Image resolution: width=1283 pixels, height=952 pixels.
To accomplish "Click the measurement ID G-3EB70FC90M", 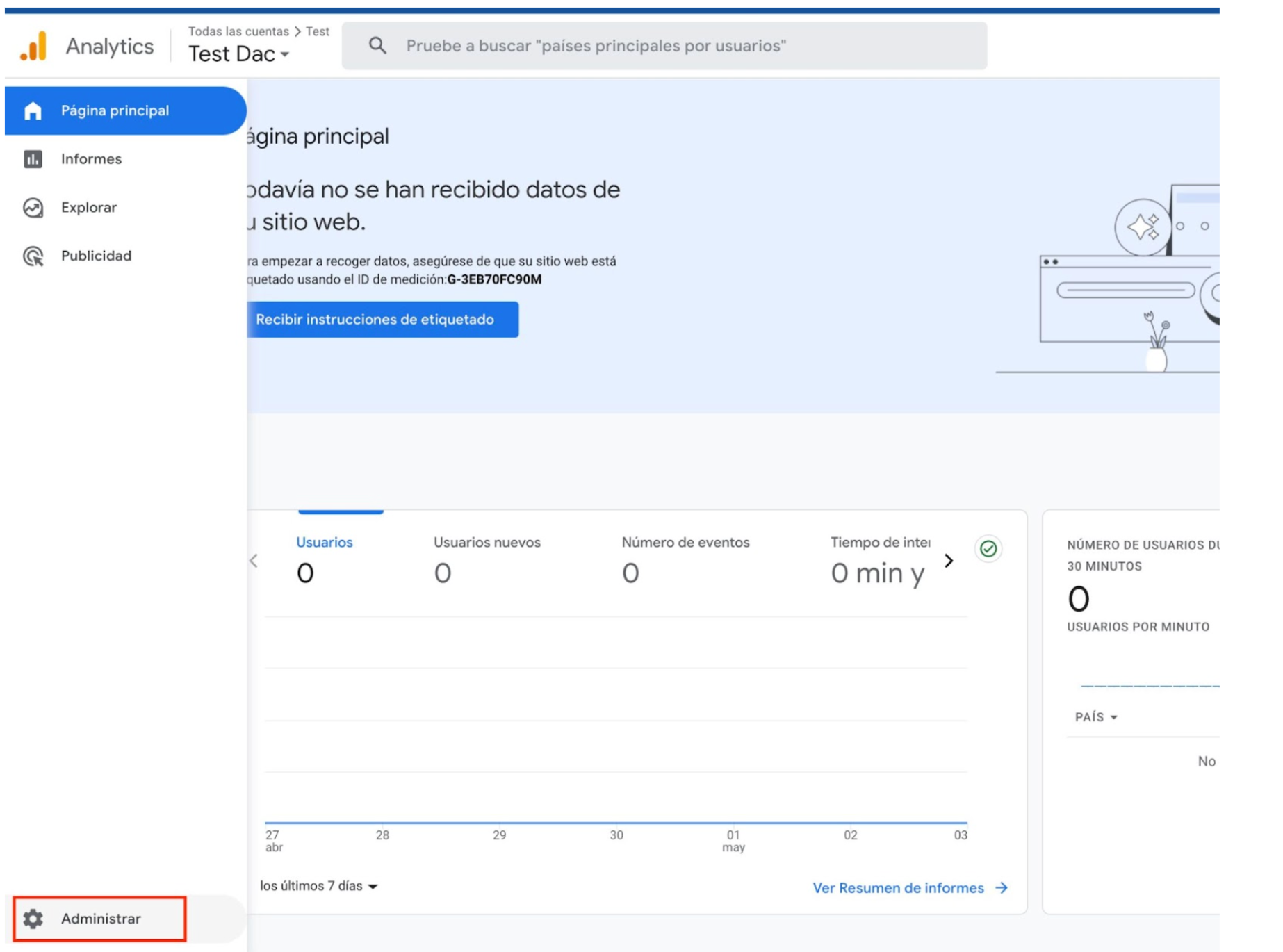I will 494,279.
